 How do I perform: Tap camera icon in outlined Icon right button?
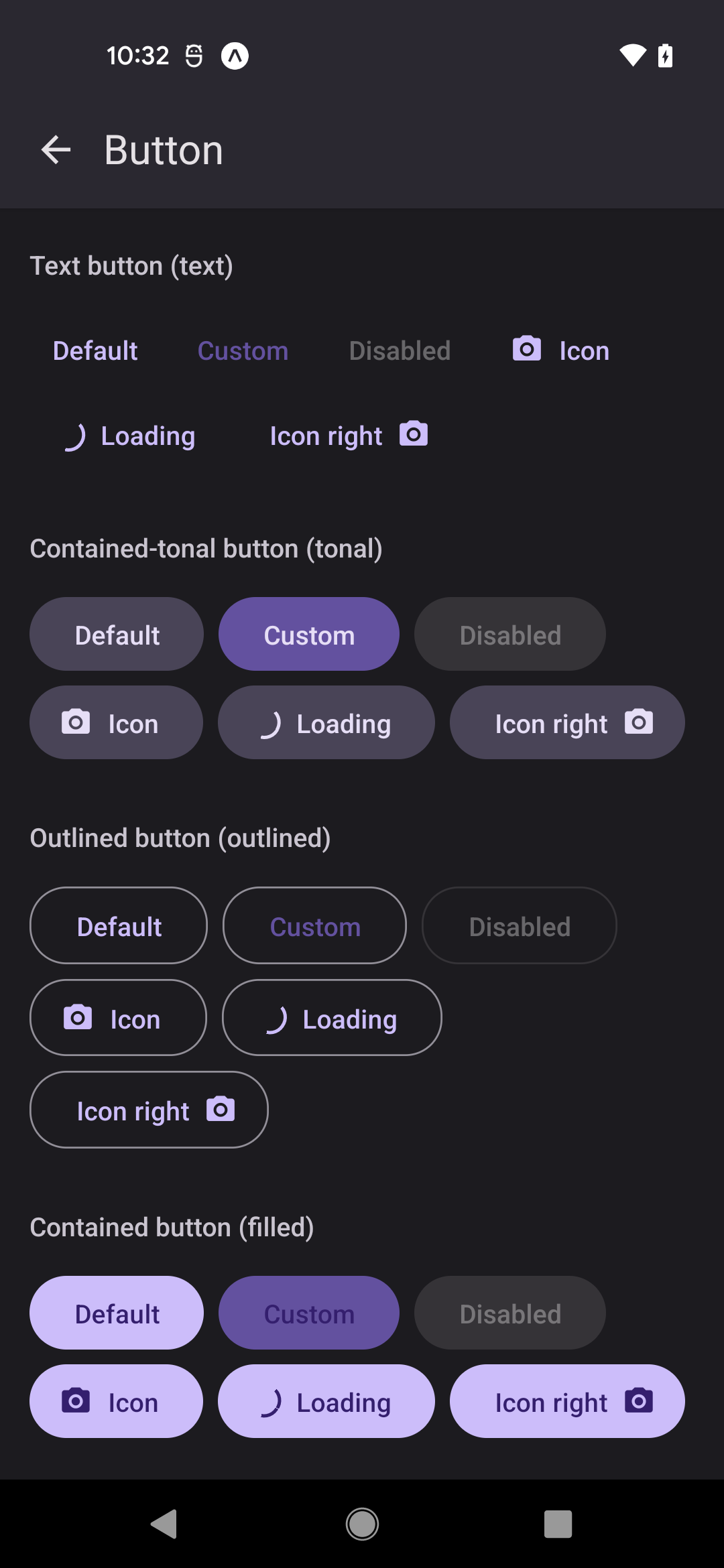[221, 1109]
